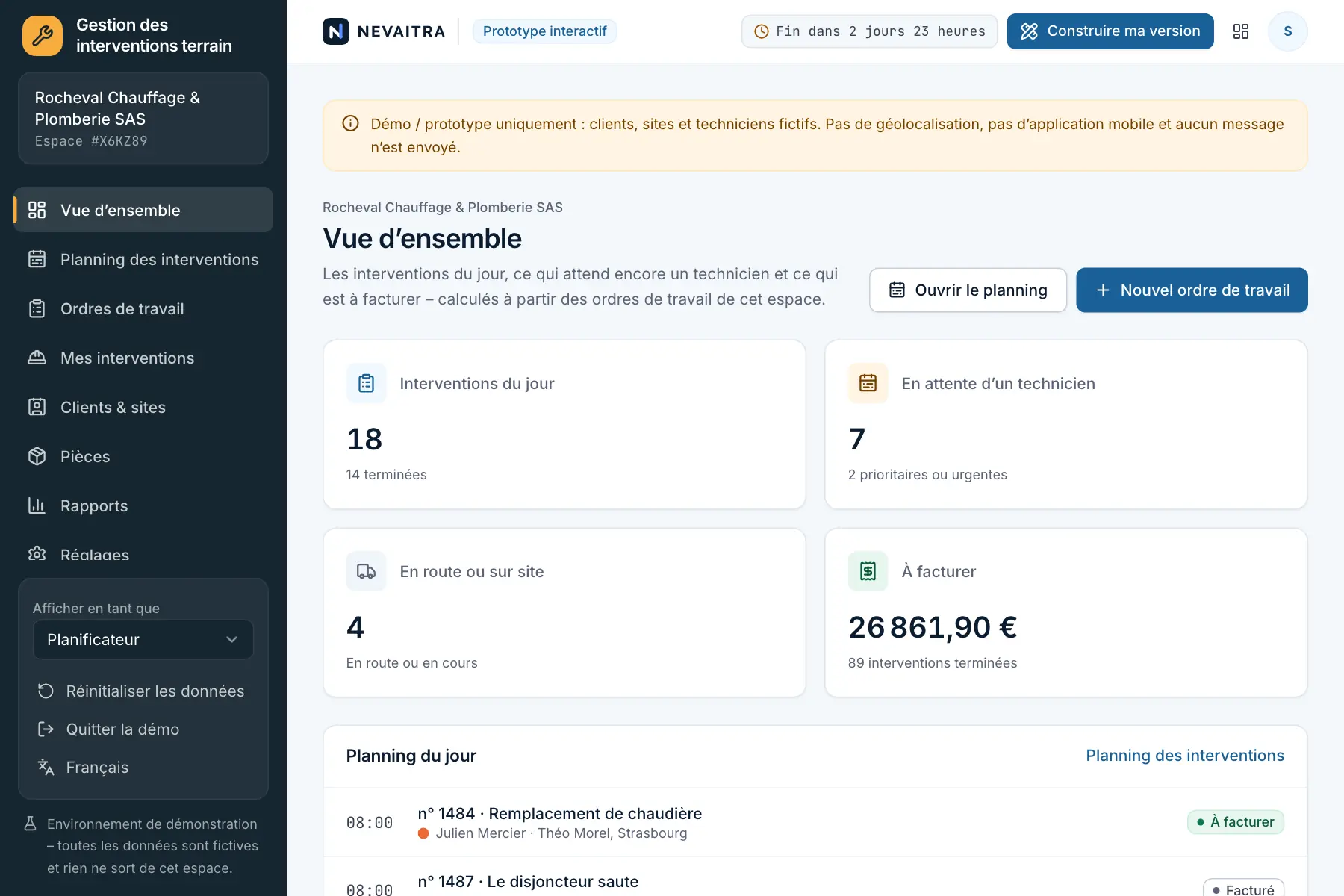Click the Vue d'ensemble dashboard icon
The image size is (1344, 896).
coord(37,210)
